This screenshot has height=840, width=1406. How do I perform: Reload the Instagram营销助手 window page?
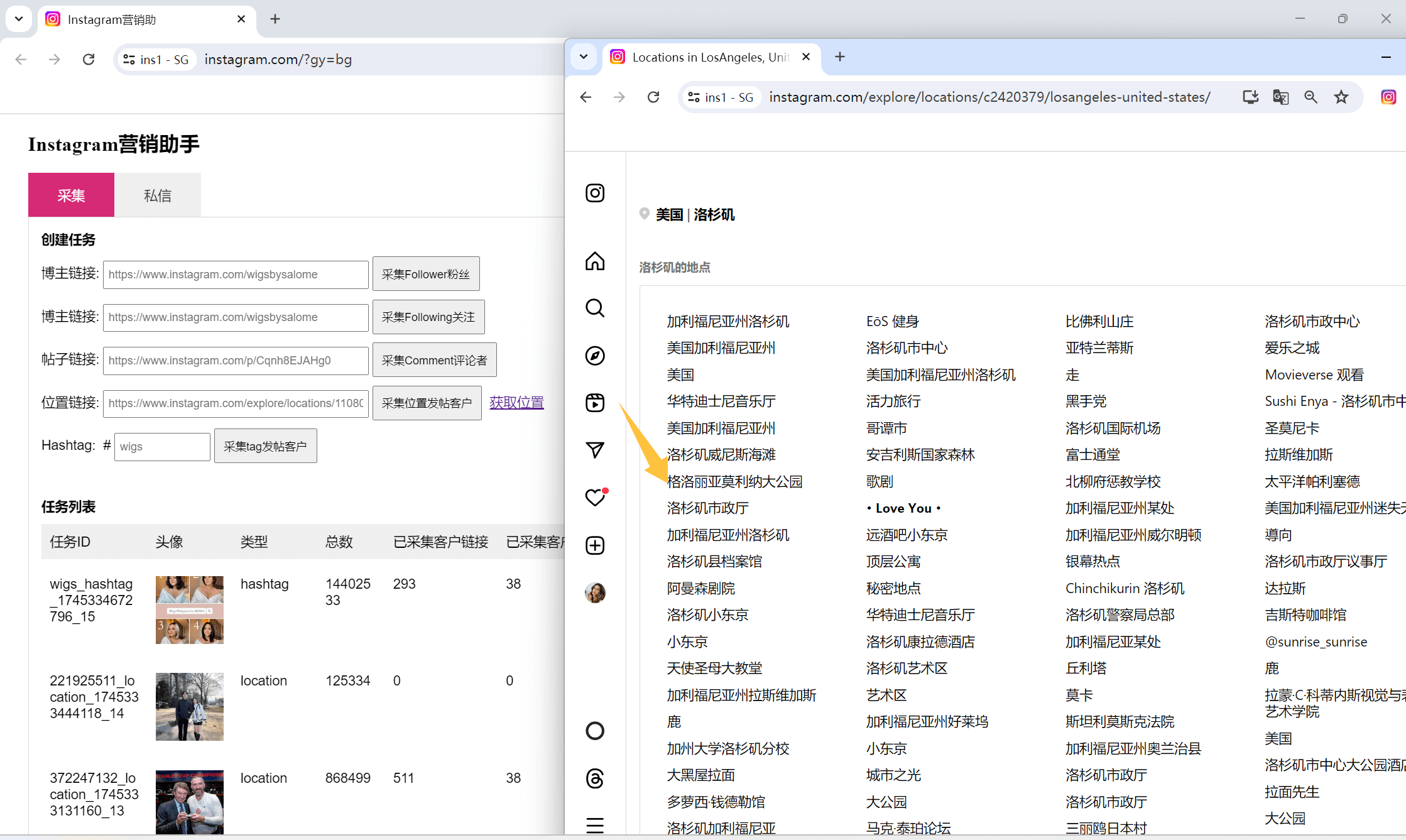89,59
